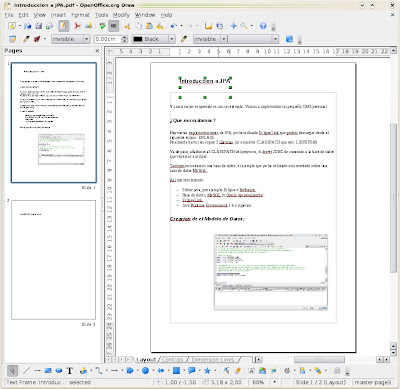Open the Area Style 'Invisible' dropdown
The height and width of the screenshot is (389, 400).
(x=210, y=39)
